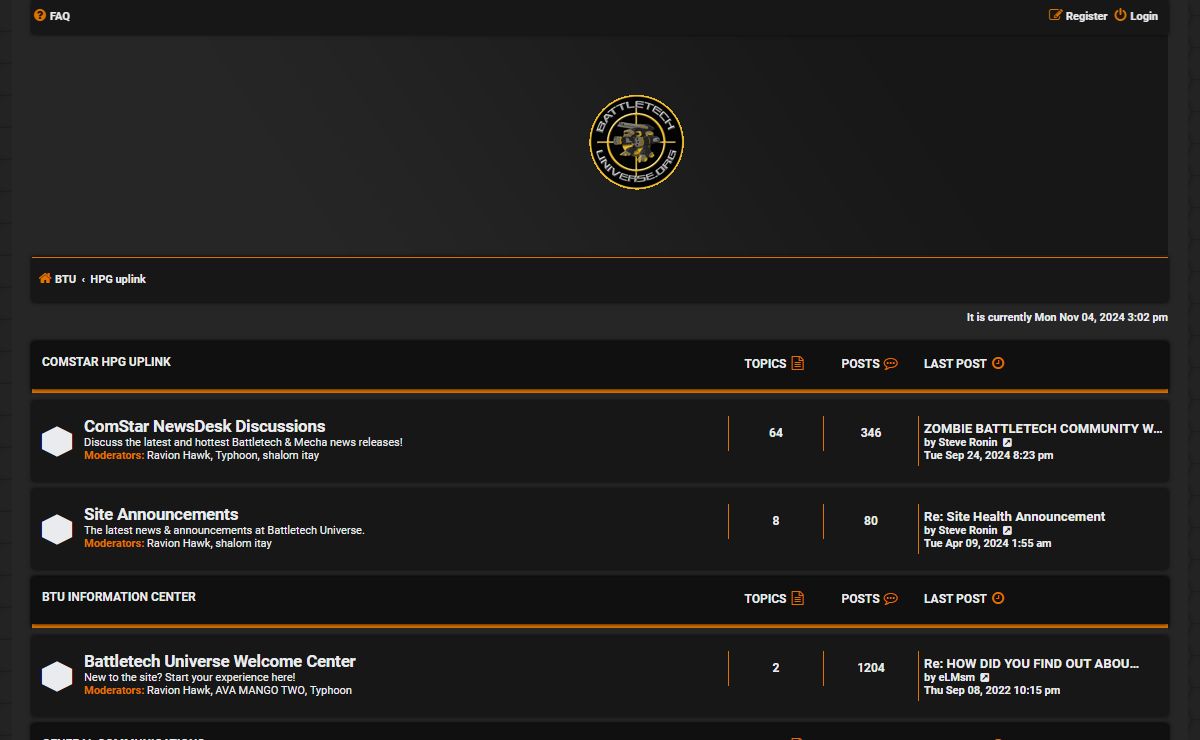The height and width of the screenshot is (740, 1200).
Task: Open moderator shalom itay under Site Announcements
Action: [243, 543]
